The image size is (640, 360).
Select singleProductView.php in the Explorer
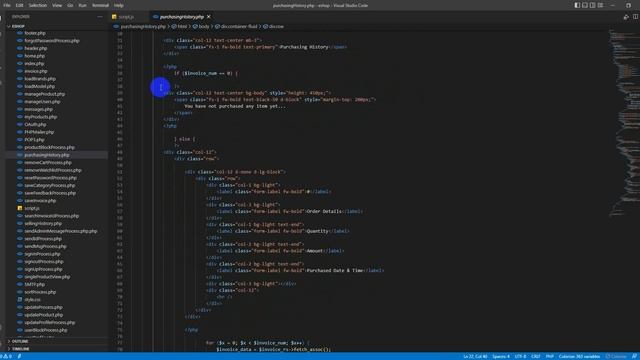[x=47, y=277]
